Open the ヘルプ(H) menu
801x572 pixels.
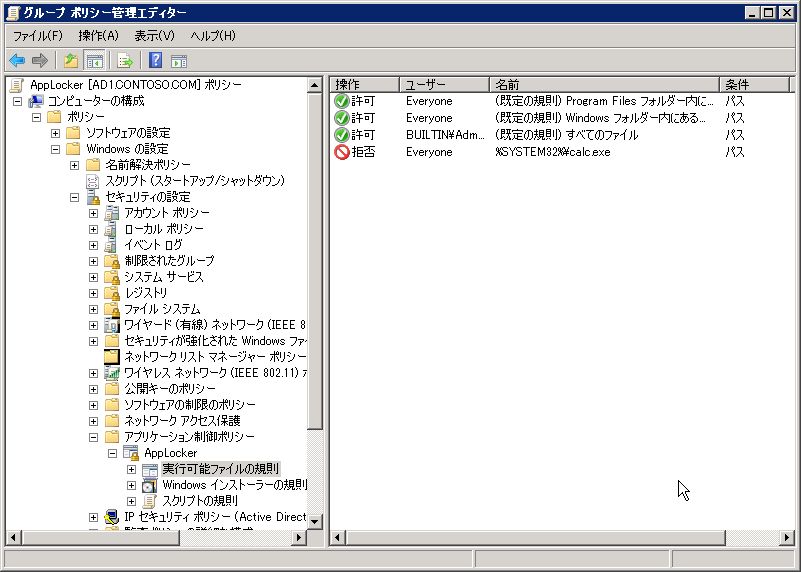pyautogui.click(x=213, y=36)
